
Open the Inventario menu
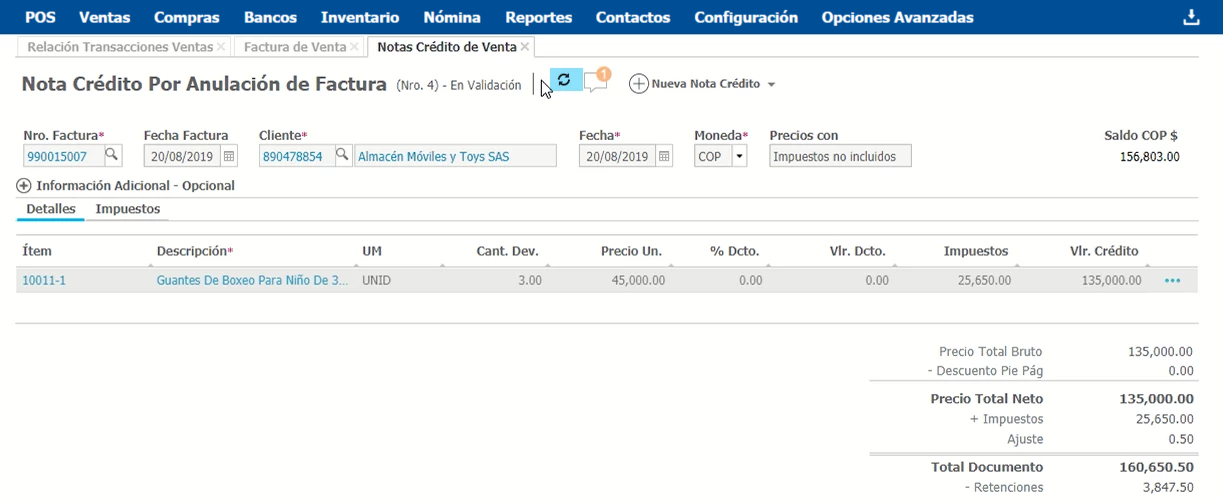pos(359,17)
